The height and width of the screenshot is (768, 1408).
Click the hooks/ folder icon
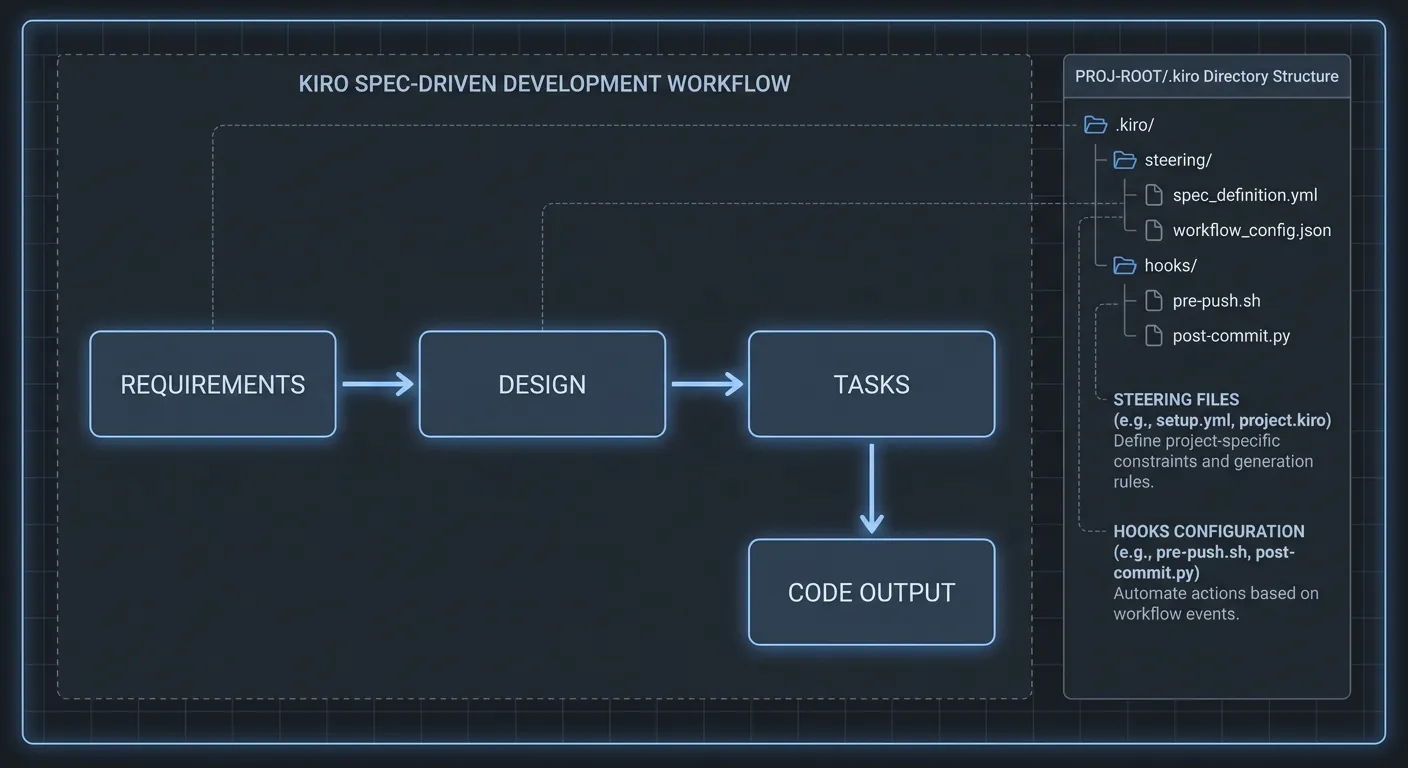pyautogui.click(x=1125, y=265)
